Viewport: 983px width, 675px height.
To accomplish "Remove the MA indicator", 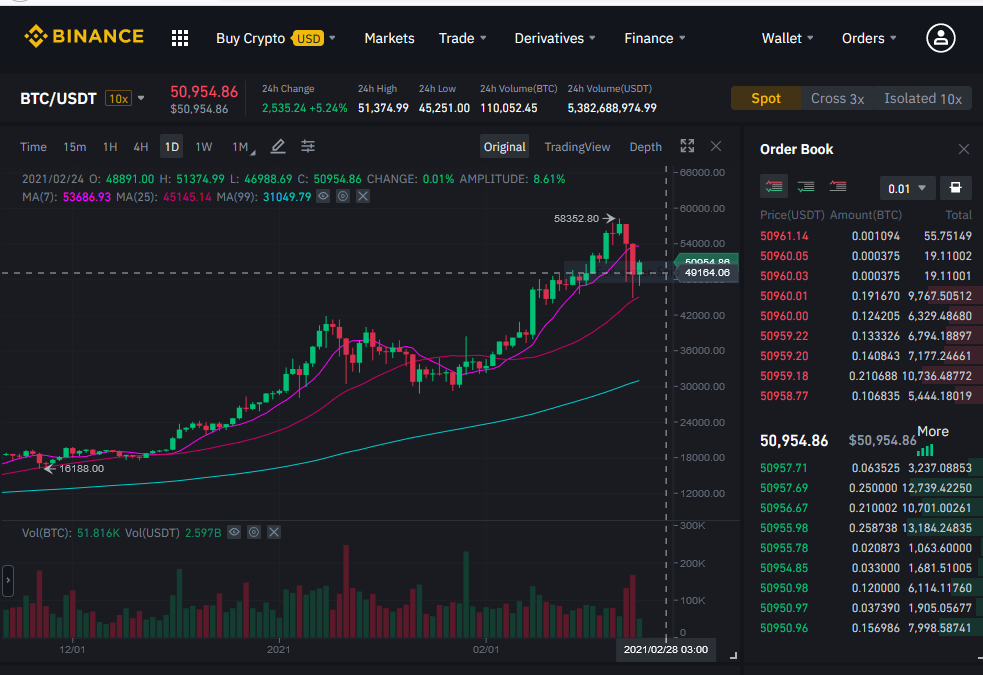I will (363, 196).
